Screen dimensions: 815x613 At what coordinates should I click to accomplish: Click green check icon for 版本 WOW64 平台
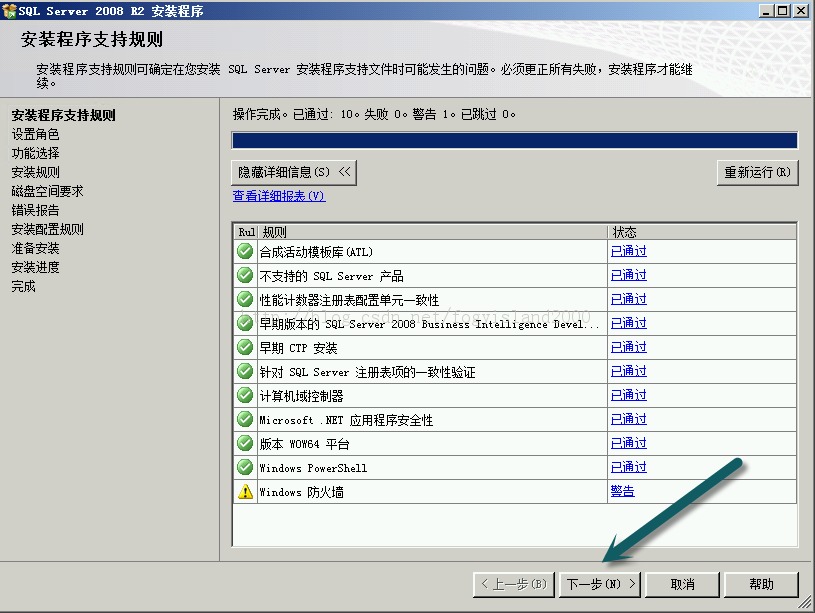[245, 444]
